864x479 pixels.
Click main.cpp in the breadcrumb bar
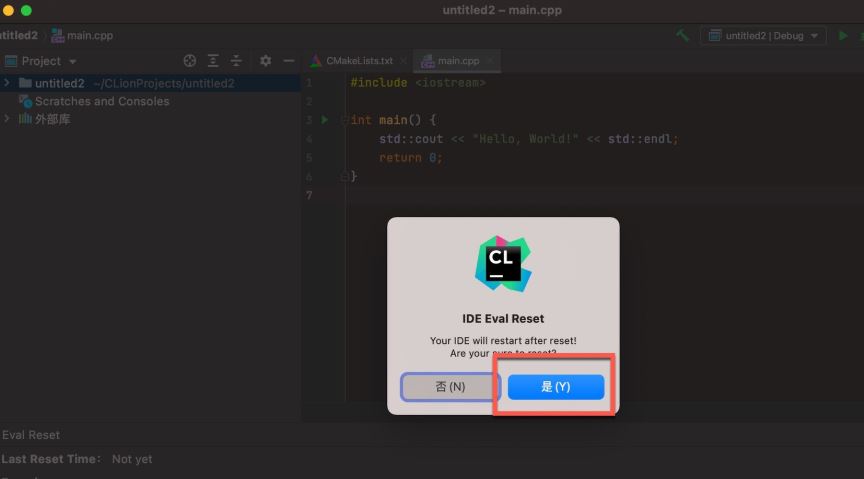tap(89, 35)
